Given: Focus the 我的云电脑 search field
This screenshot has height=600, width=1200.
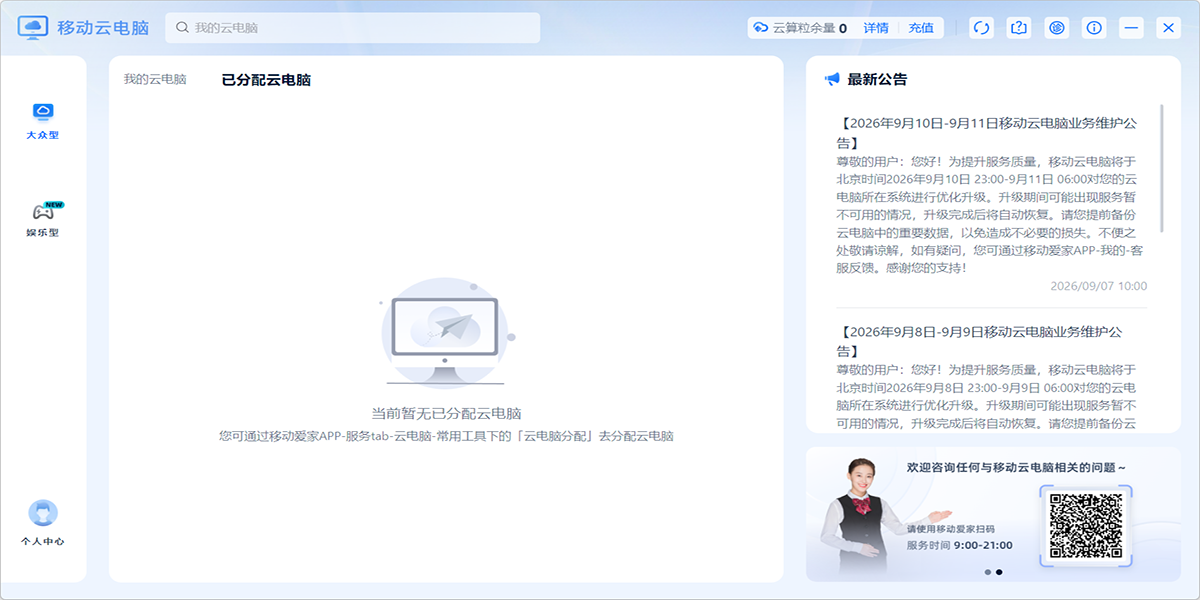Looking at the screenshot, I should click(353, 28).
